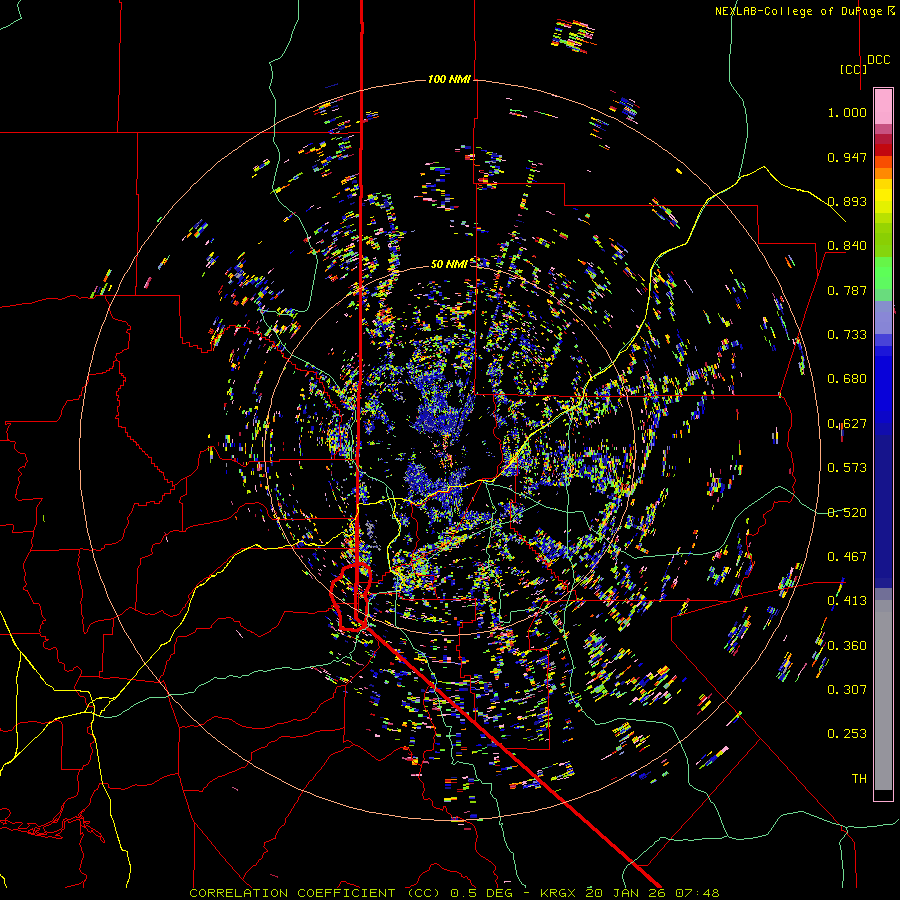This screenshot has width=900, height=900.
Task: Click the KRGX station identifier in caption
Action: tap(559, 893)
